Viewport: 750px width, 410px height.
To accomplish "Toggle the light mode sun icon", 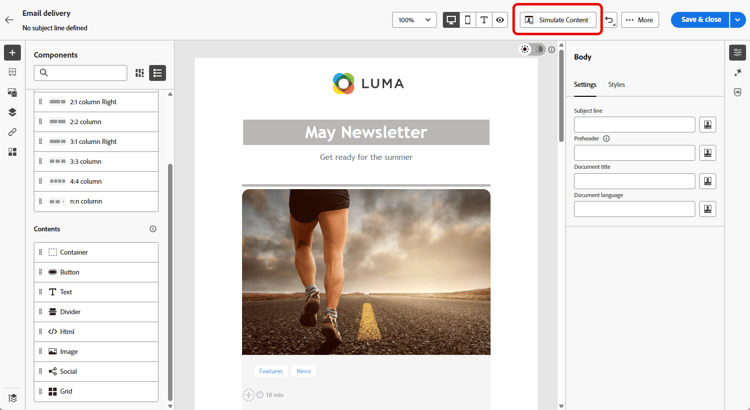I will pyautogui.click(x=525, y=49).
